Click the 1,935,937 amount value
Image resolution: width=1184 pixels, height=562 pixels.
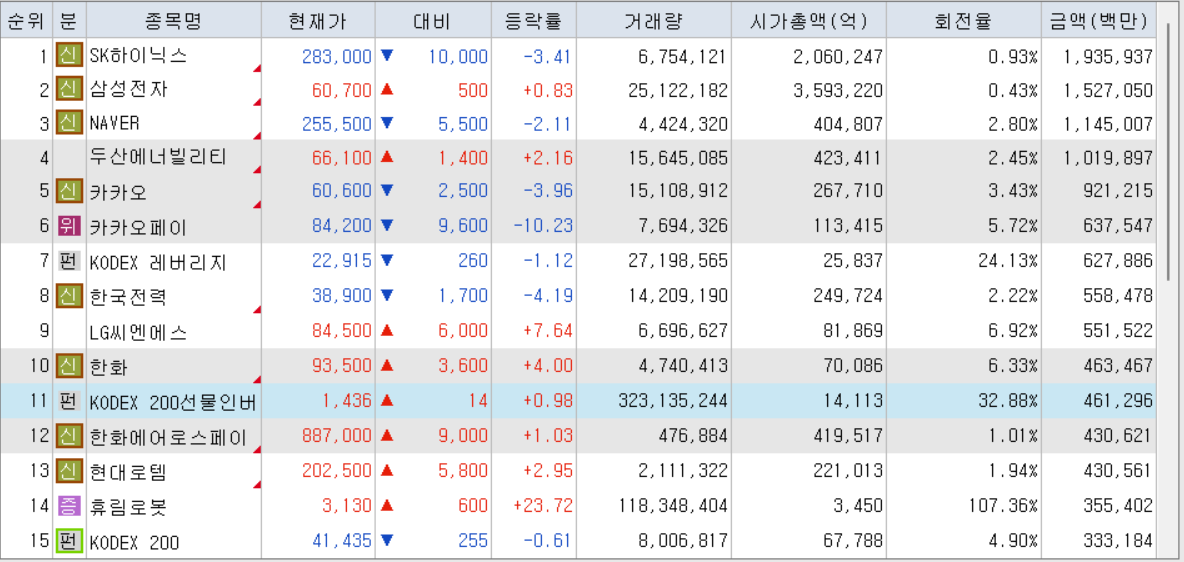tap(1108, 56)
